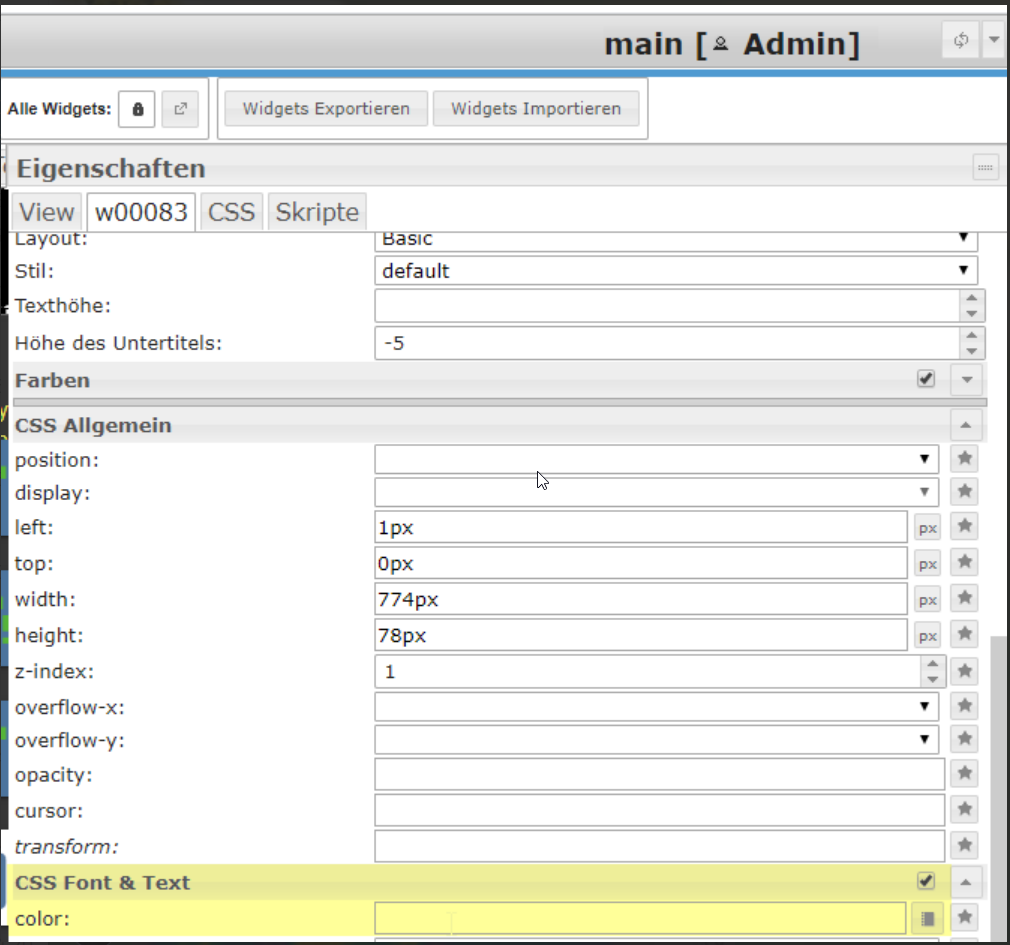Click the star icon for position
1010x945 pixels.
click(x=964, y=458)
